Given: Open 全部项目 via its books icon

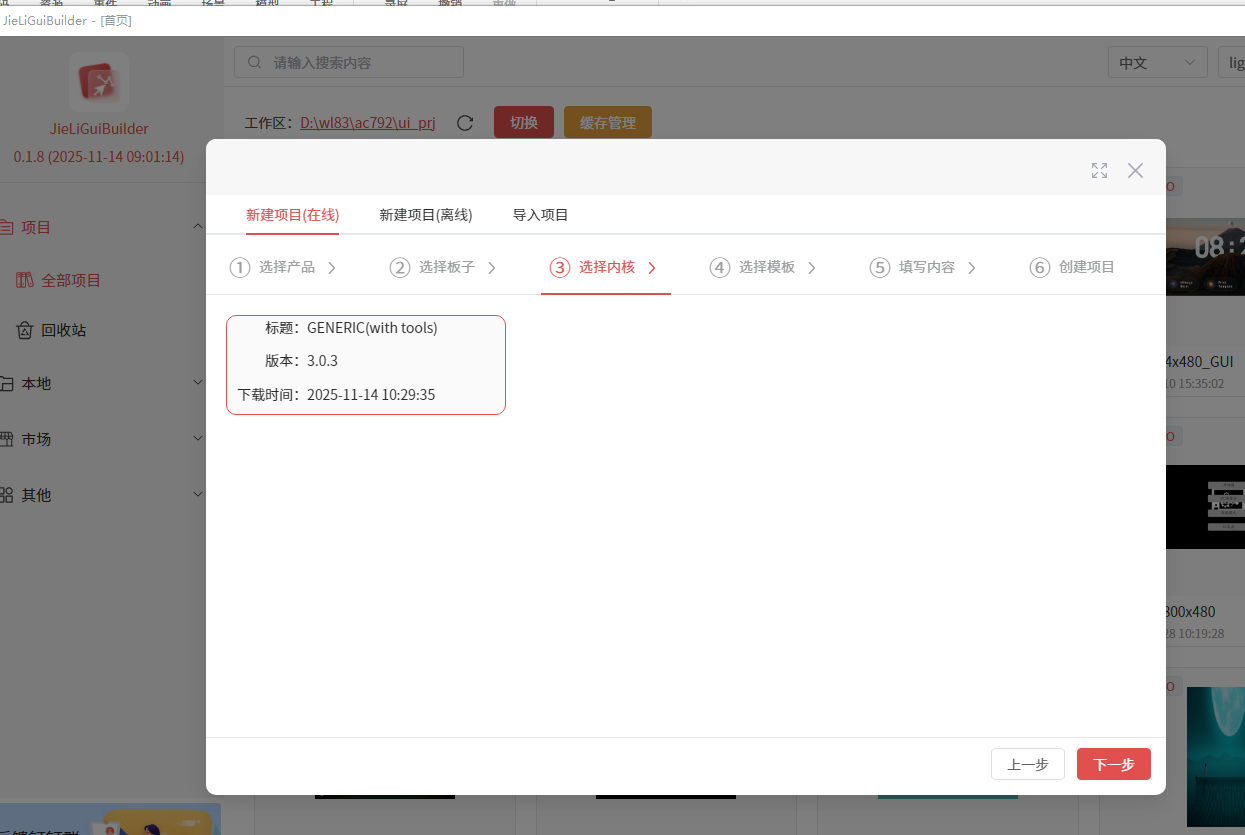Looking at the screenshot, I should pyautogui.click(x=25, y=280).
